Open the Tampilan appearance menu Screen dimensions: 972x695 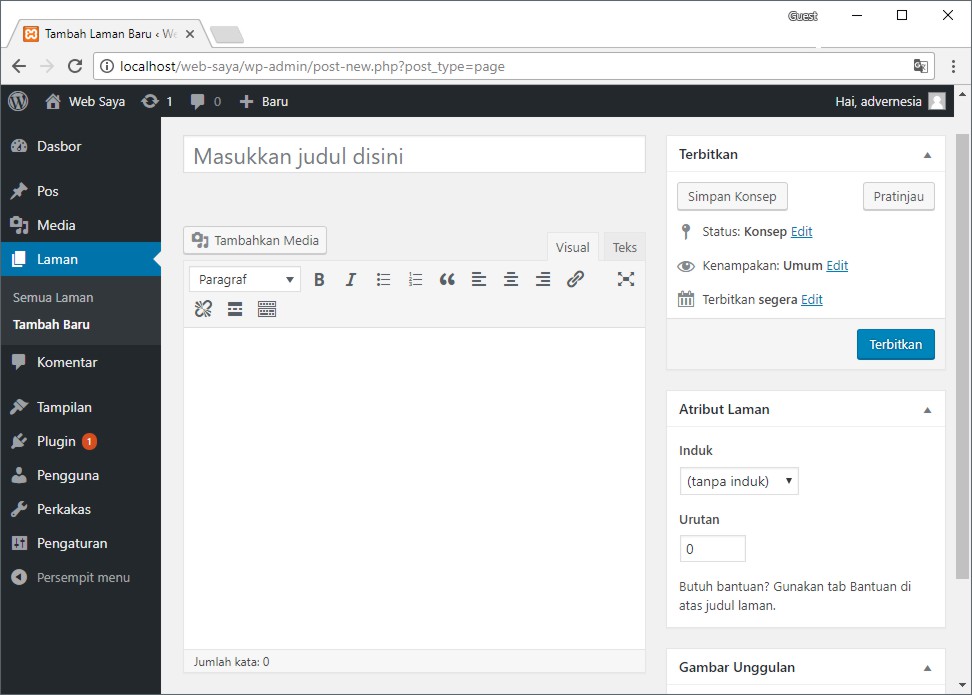(x=81, y=407)
